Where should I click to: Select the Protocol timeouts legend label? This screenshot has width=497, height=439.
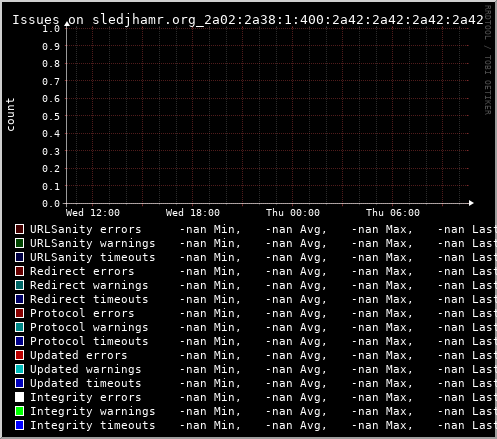[89, 341]
